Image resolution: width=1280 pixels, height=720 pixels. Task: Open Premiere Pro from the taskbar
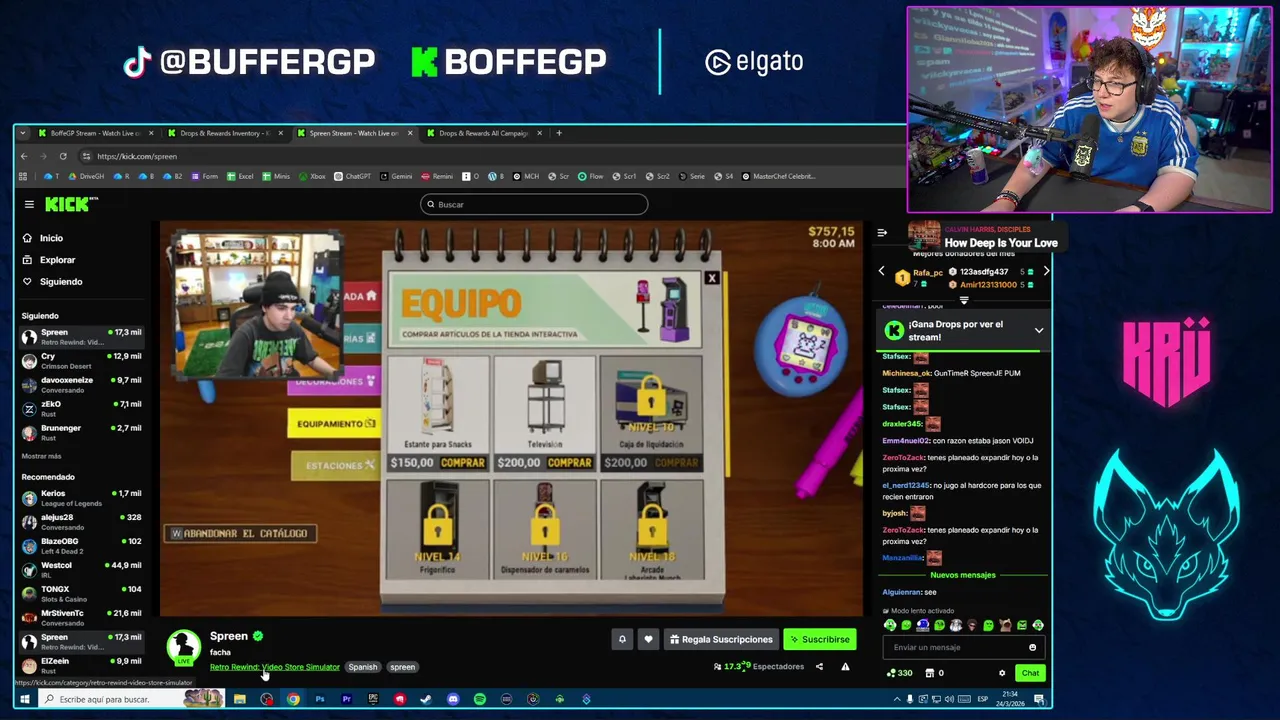[346, 699]
